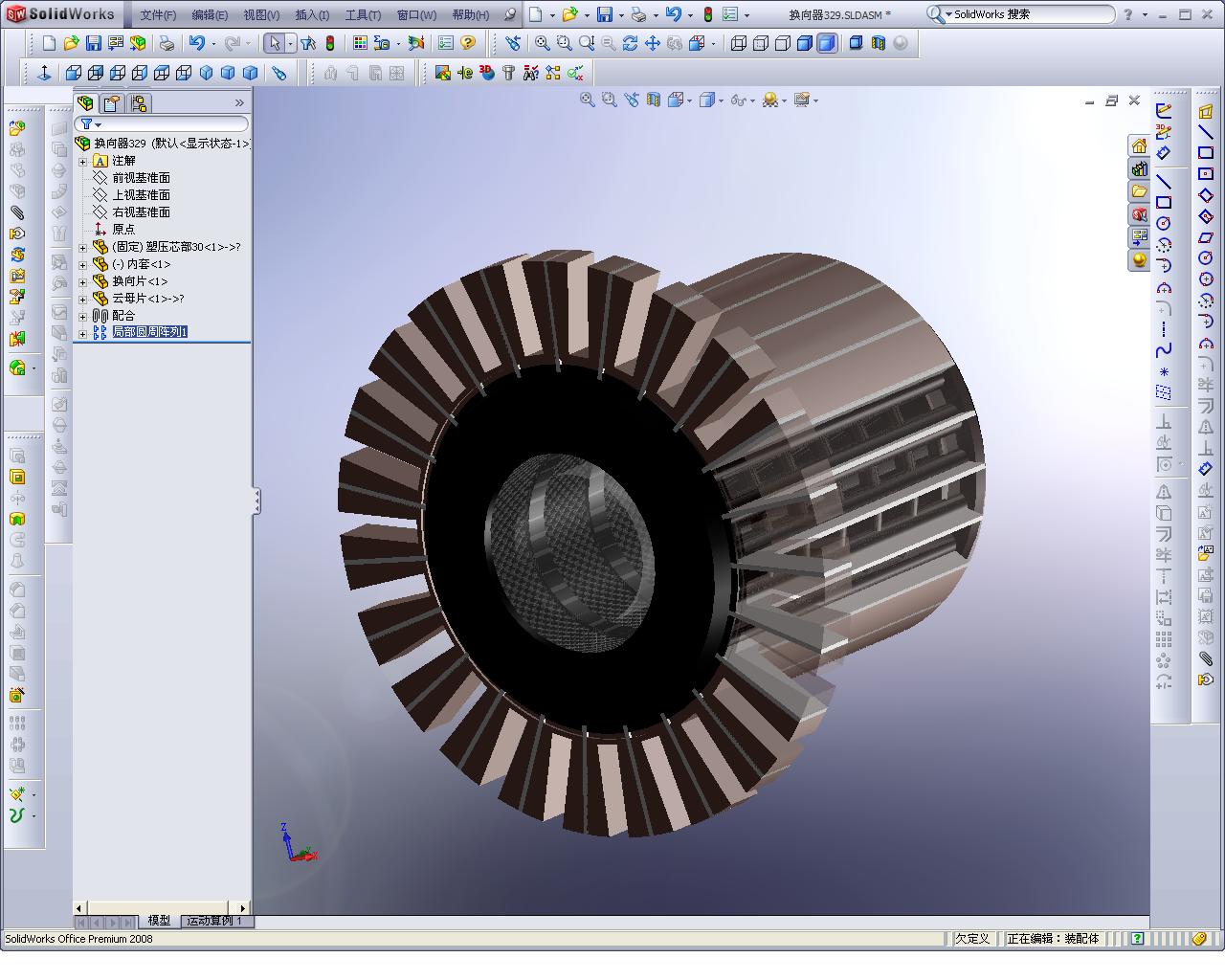Expand the 换向片<1> component
Screen dimensions: 1225x980
click(x=82, y=281)
